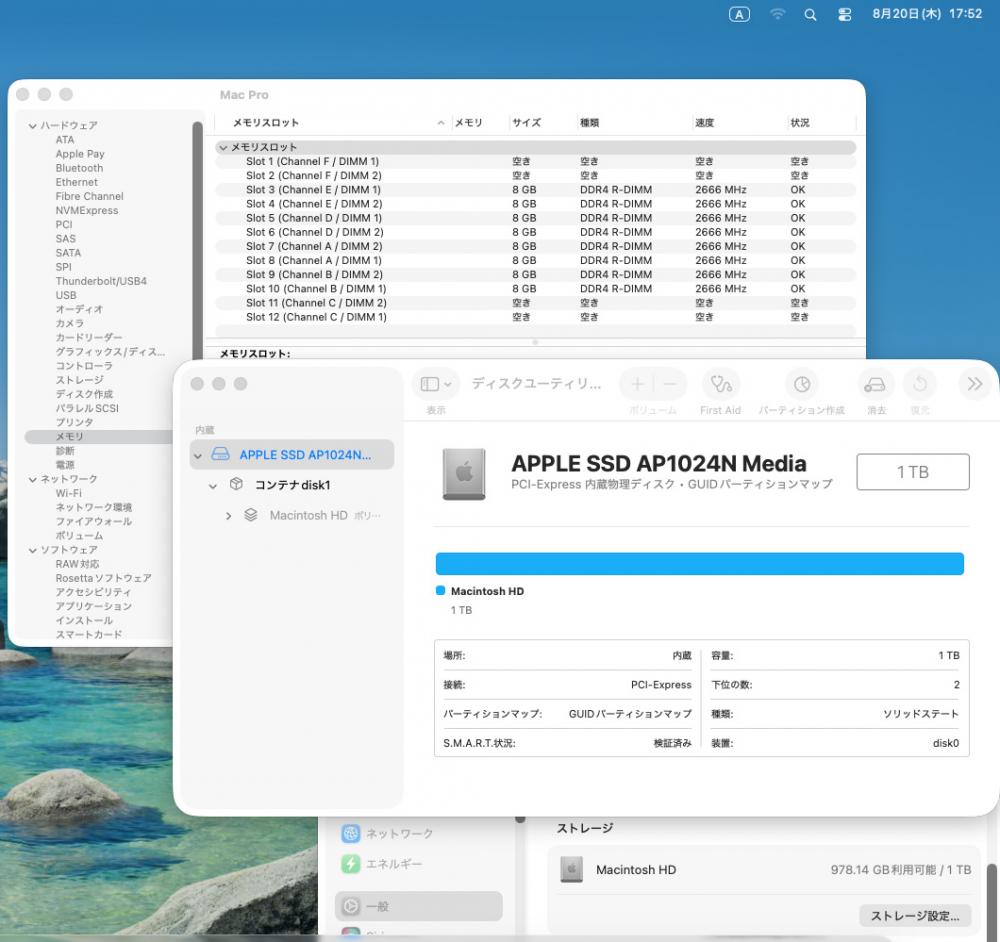Select Apple Pay in hardware list
Viewport: 1000px width, 942px height.
[x=80, y=154]
